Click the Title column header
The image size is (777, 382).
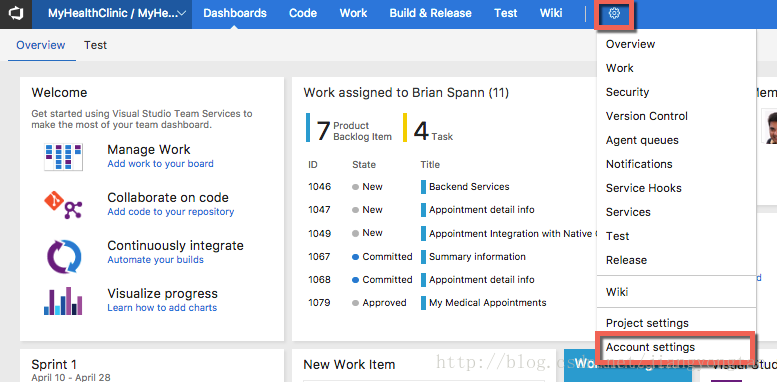click(x=430, y=164)
